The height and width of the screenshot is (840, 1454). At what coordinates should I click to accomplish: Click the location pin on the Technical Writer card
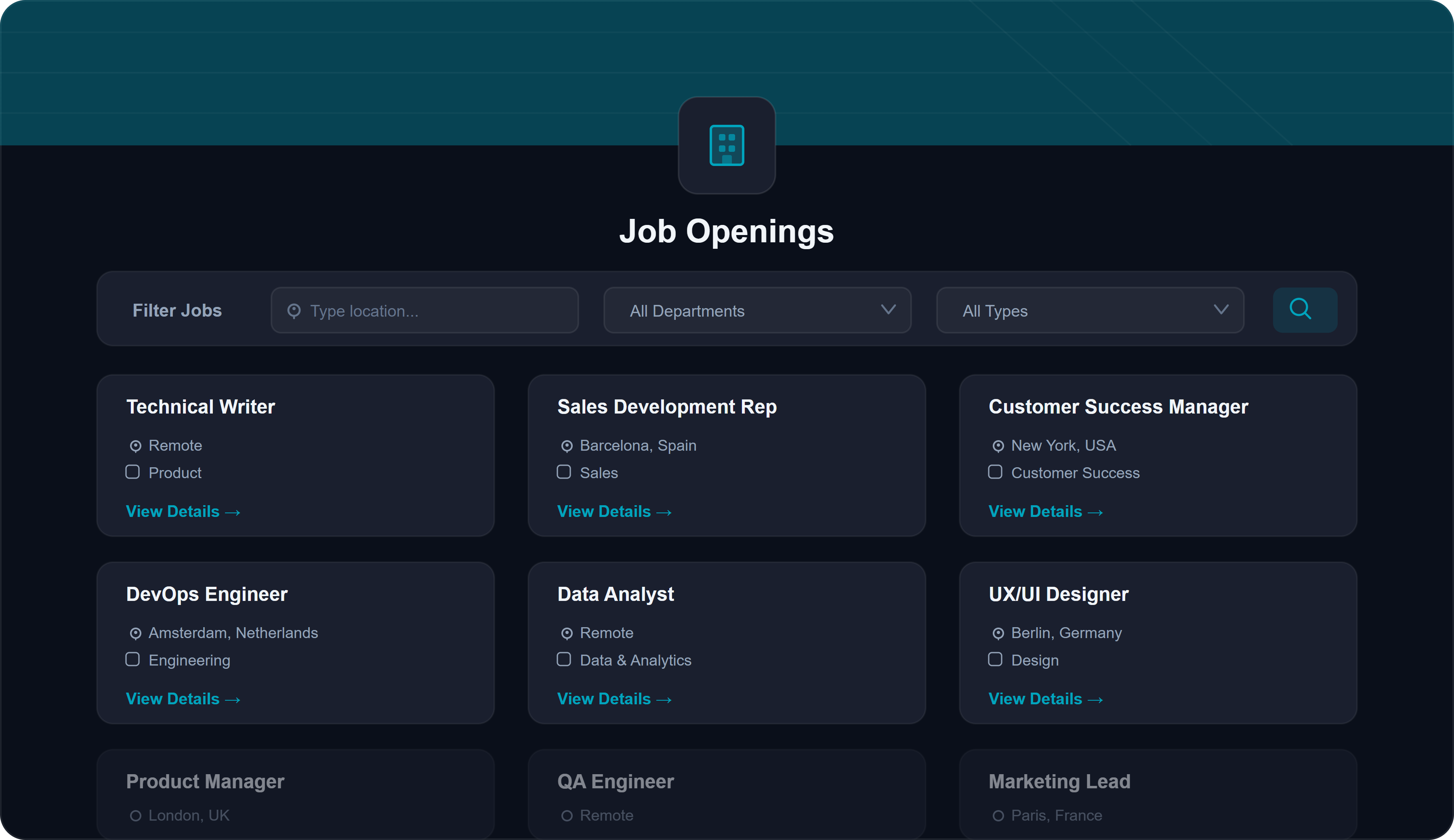(136, 446)
